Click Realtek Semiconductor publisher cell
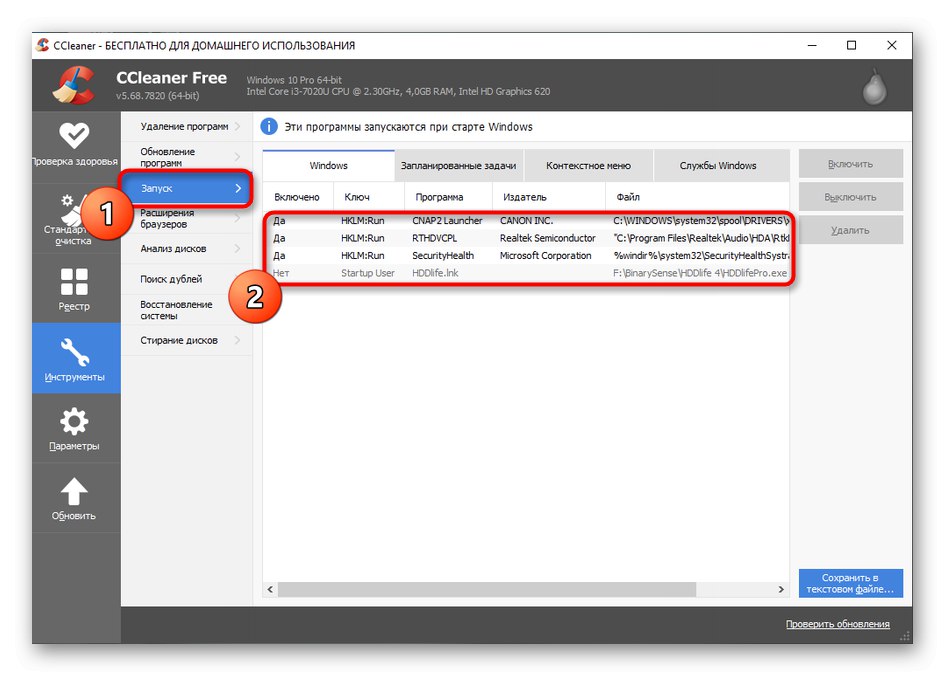The height and width of the screenshot is (676, 945). tap(547, 238)
